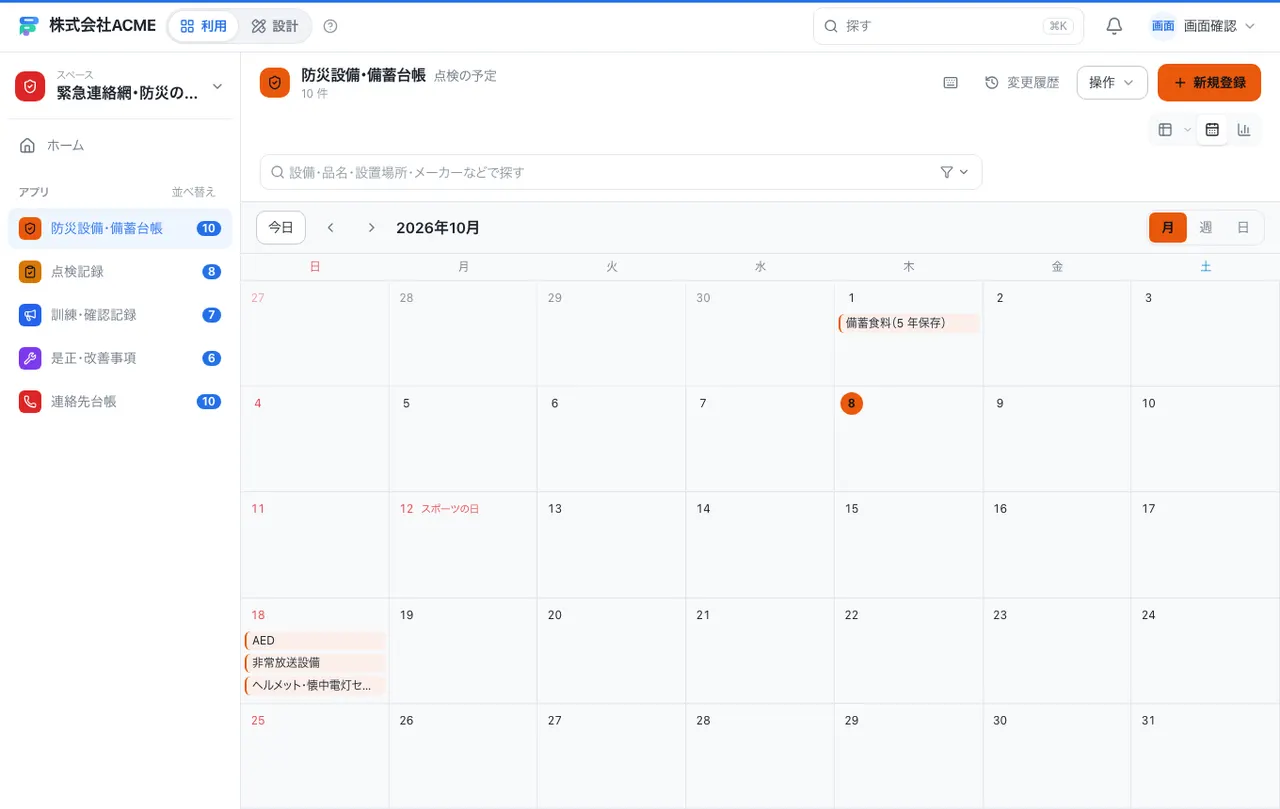Screen dimensions: 1280x809
Task: Click the 防災設備・備蓄台帳 header shield icon
Action: click(275, 83)
